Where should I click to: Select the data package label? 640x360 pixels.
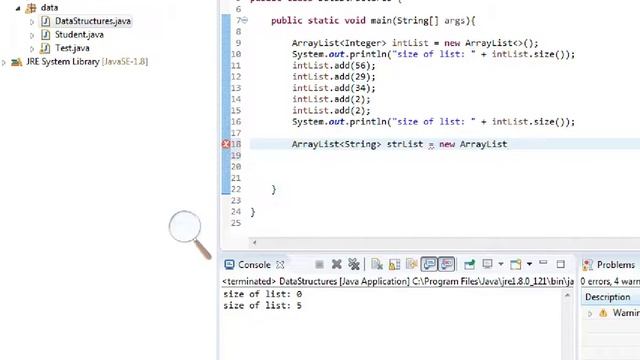pos(49,8)
